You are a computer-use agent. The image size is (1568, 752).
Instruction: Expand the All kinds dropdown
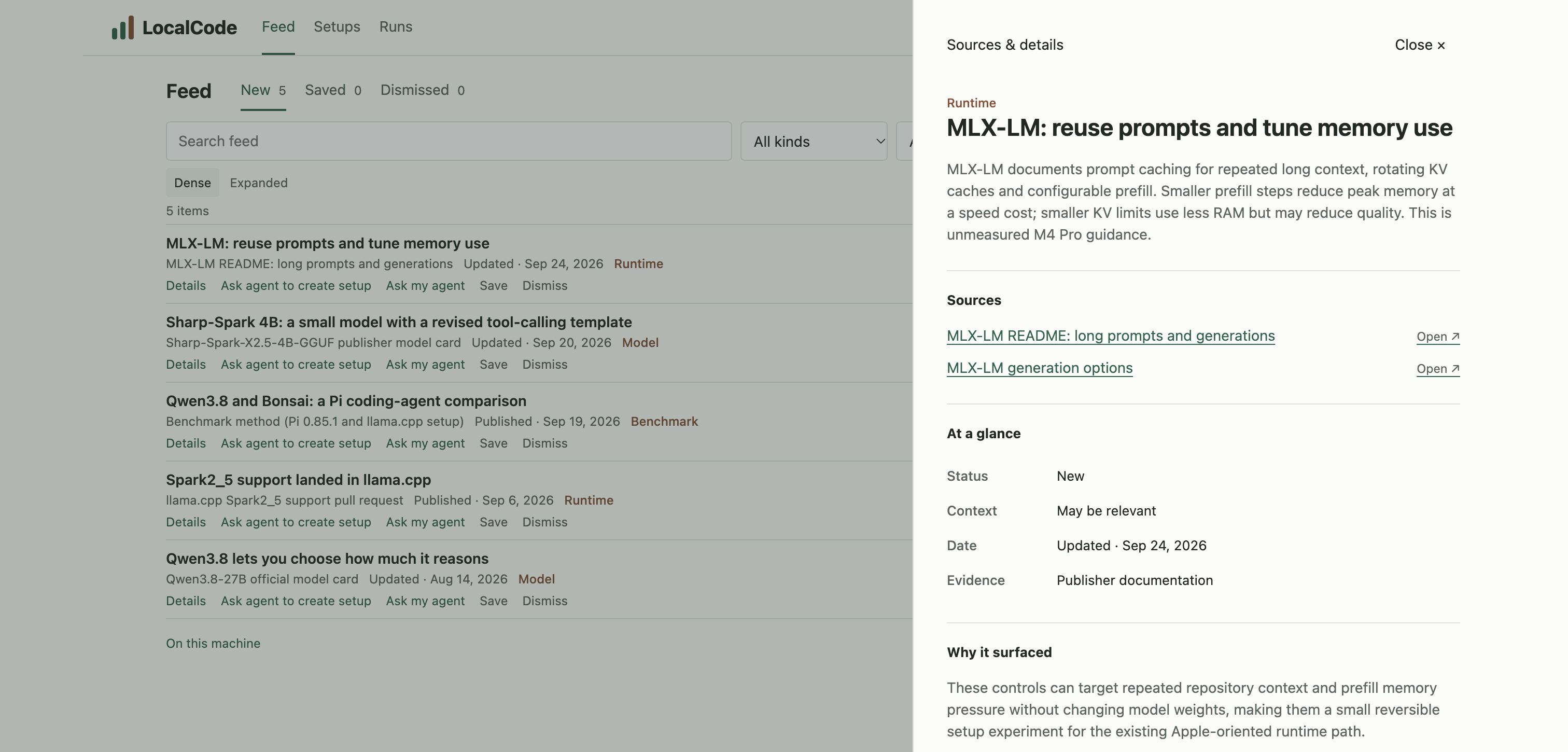(814, 141)
